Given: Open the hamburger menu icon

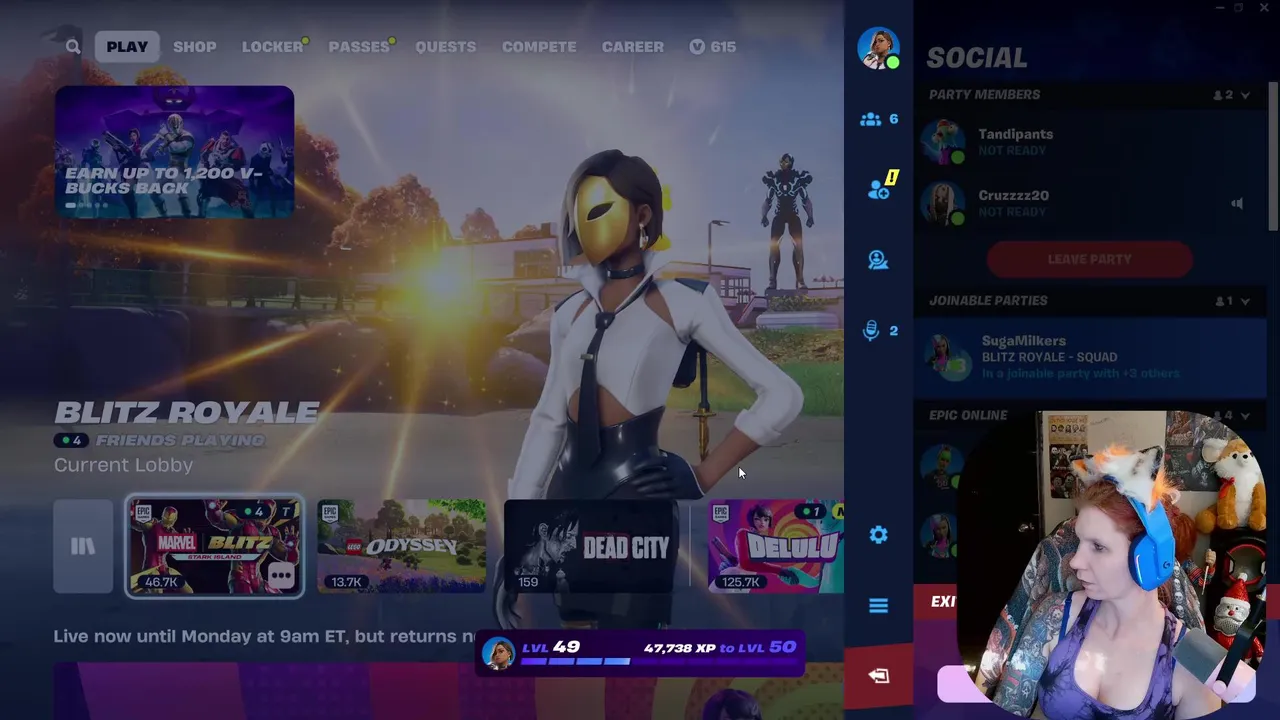Looking at the screenshot, I should (878, 606).
